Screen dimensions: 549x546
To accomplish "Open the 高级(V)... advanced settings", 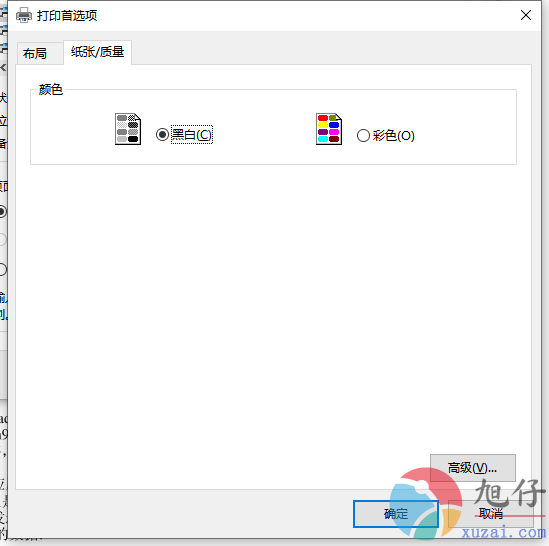I will [x=473, y=468].
